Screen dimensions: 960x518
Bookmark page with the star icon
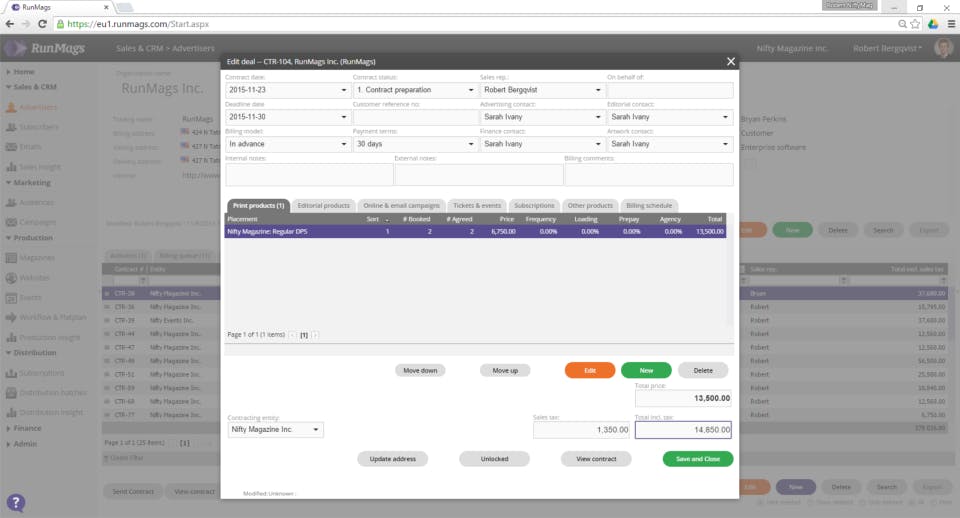tap(915, 24)
